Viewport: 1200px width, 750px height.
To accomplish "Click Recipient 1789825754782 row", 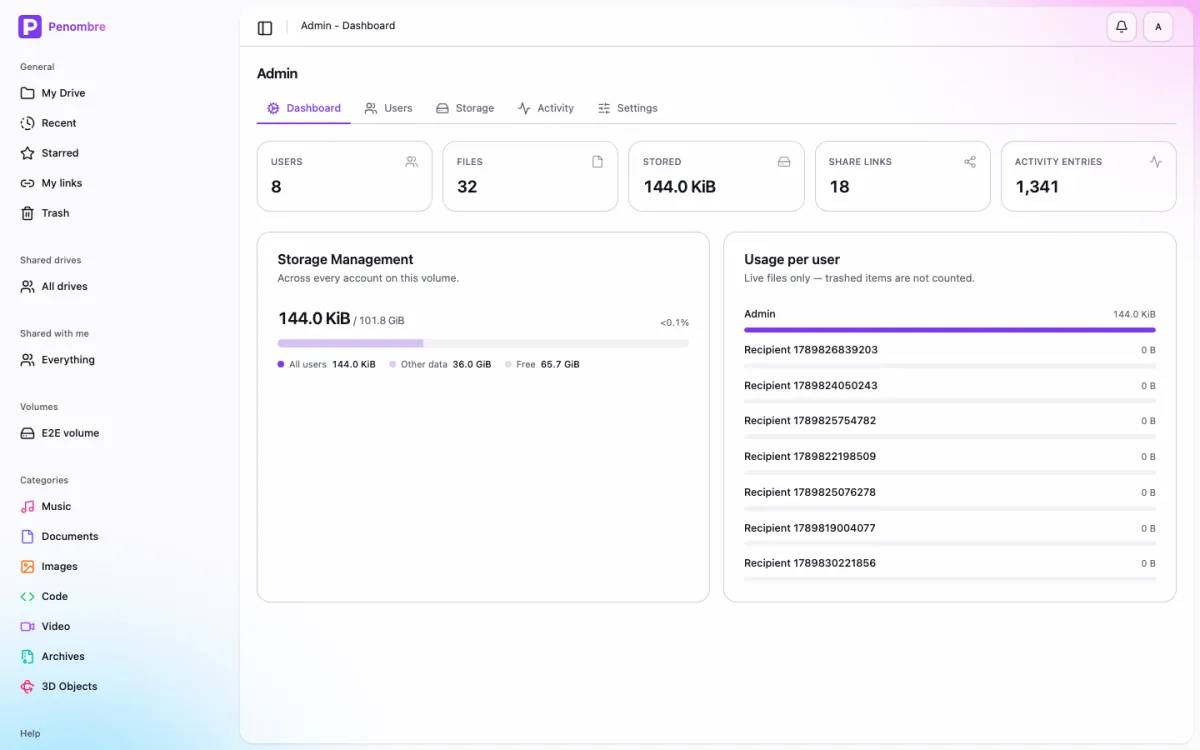I will (x=950, y=427).
